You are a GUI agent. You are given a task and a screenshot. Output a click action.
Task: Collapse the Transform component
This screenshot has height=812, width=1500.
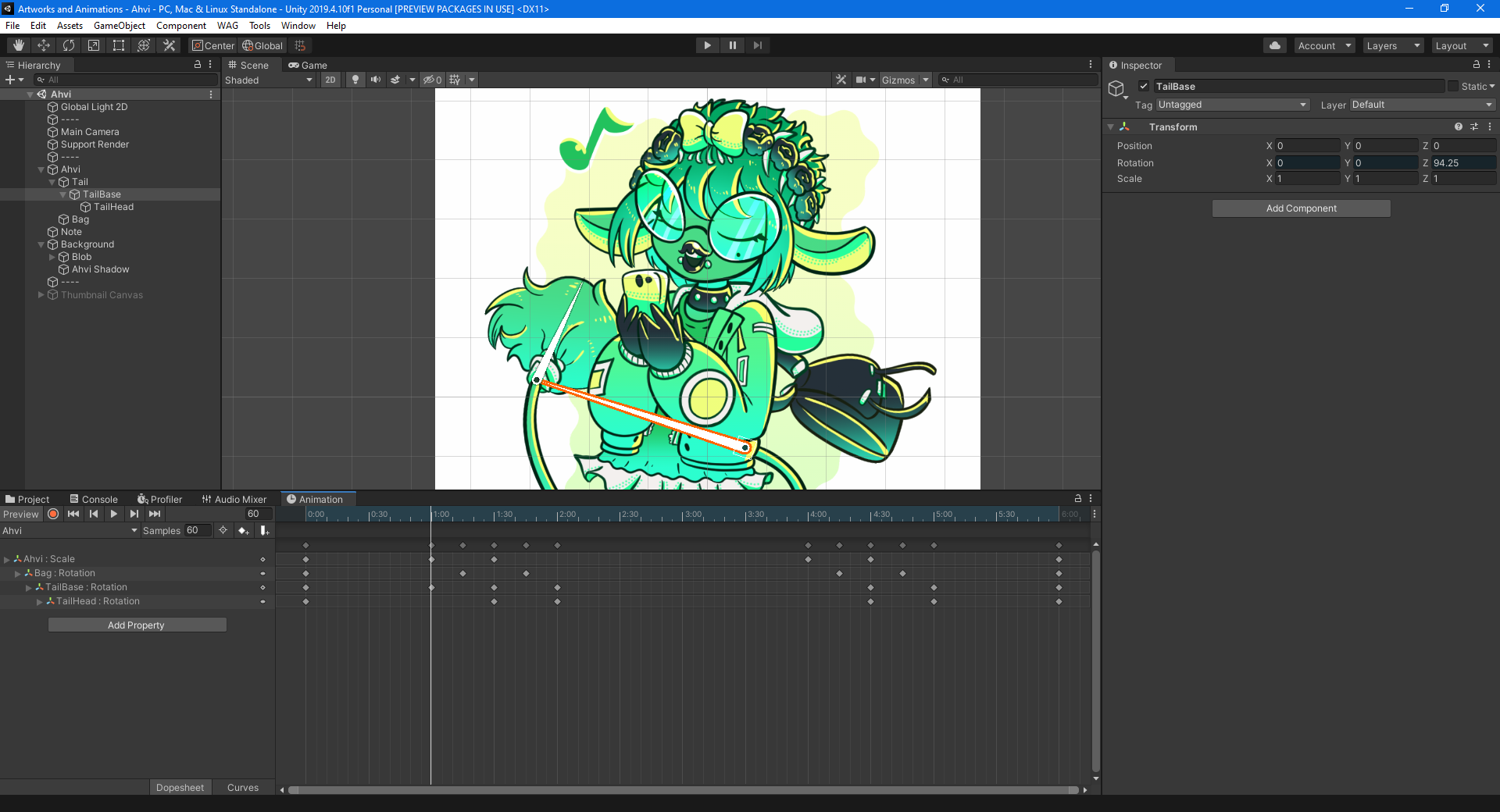pyautogui.click(x=1111, y=126)
